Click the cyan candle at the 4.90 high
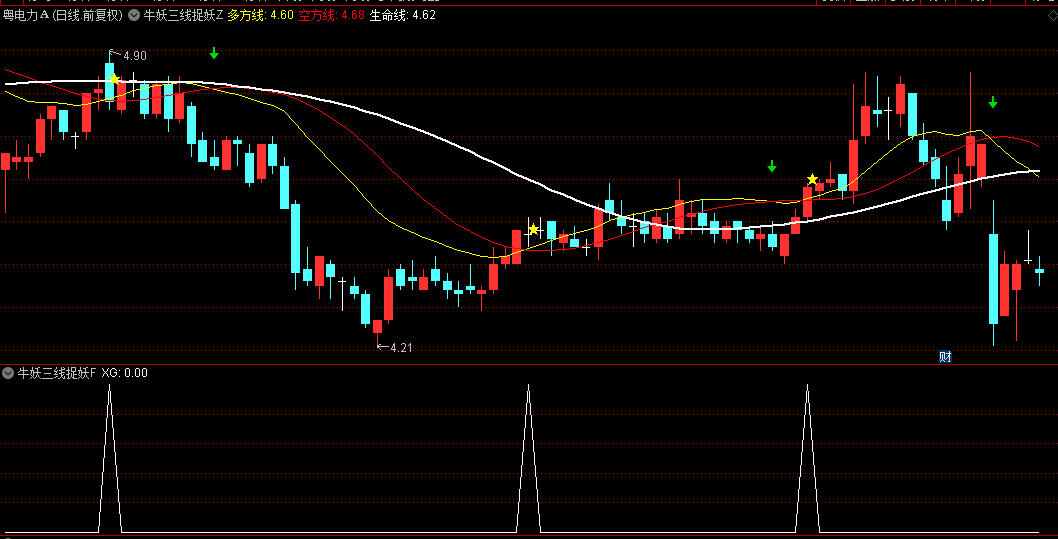Viewport: 1058px width, 539px height. (x=109, y=81)
